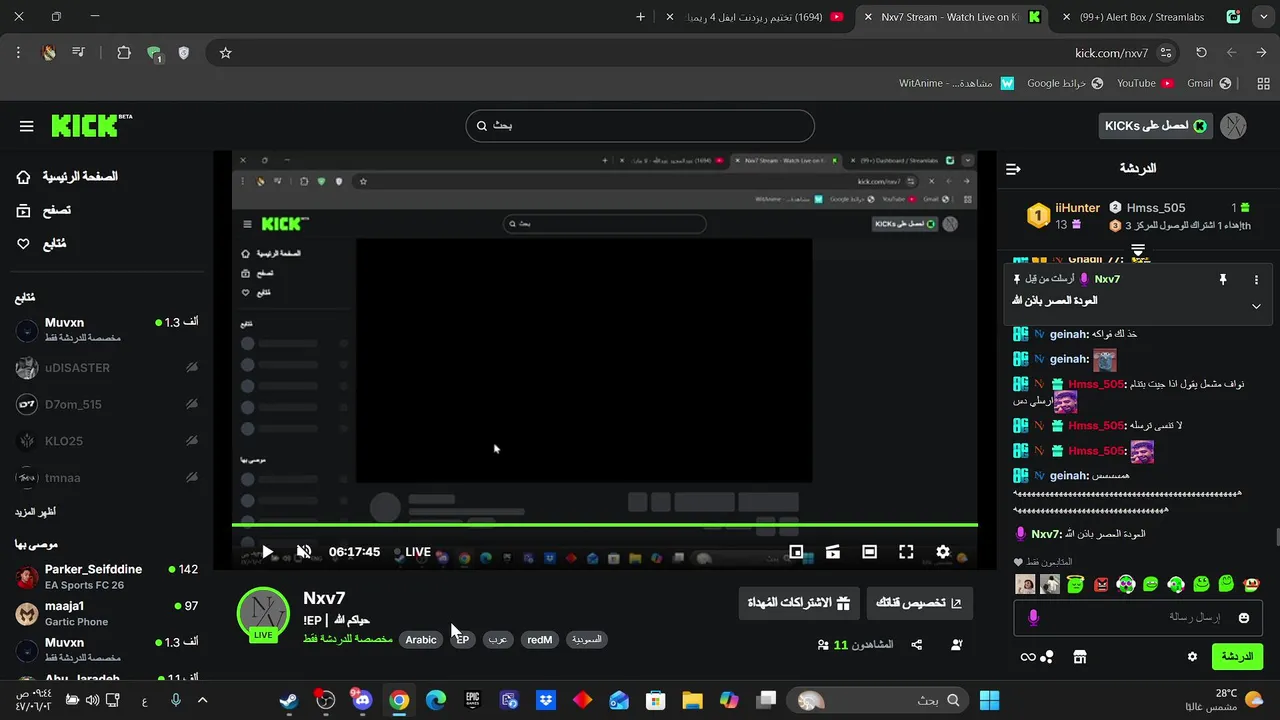
Task: Jump to the LIVE position in player
Action: click(412, 552)
